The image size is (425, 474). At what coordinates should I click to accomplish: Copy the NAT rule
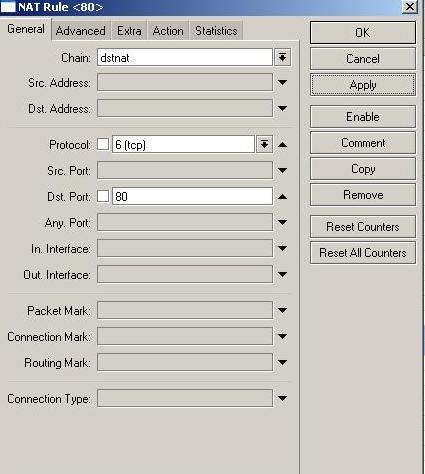(363, 169)
